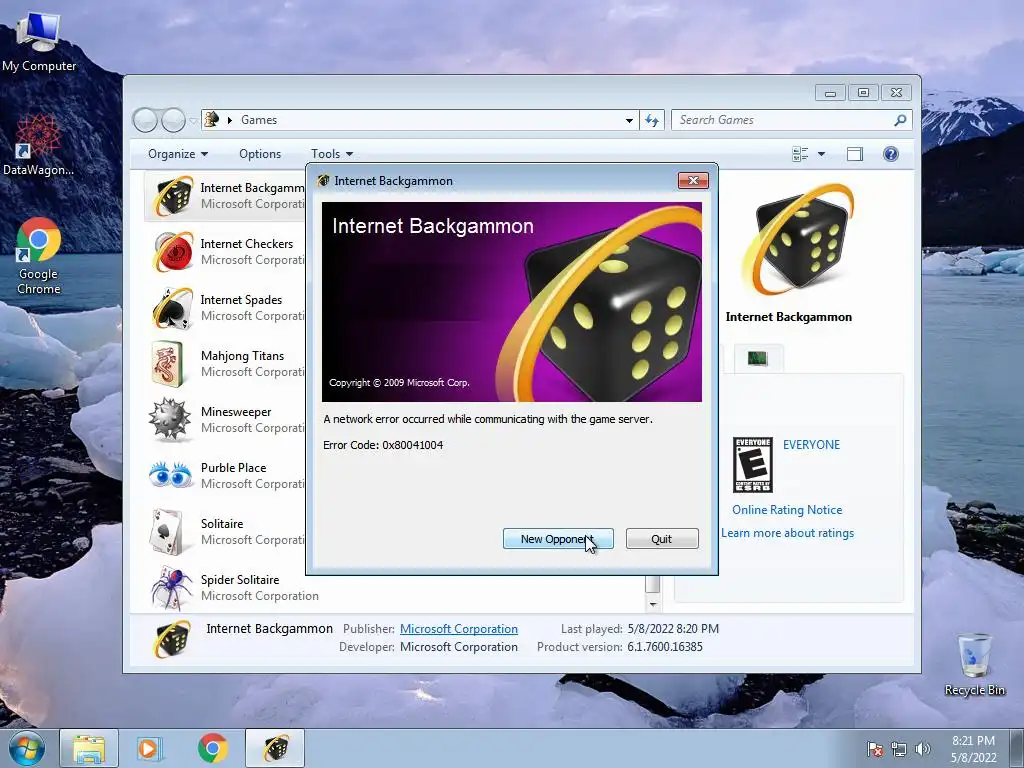Toggle the preview pane icon
1024x768 pixels.
[855, 154]
